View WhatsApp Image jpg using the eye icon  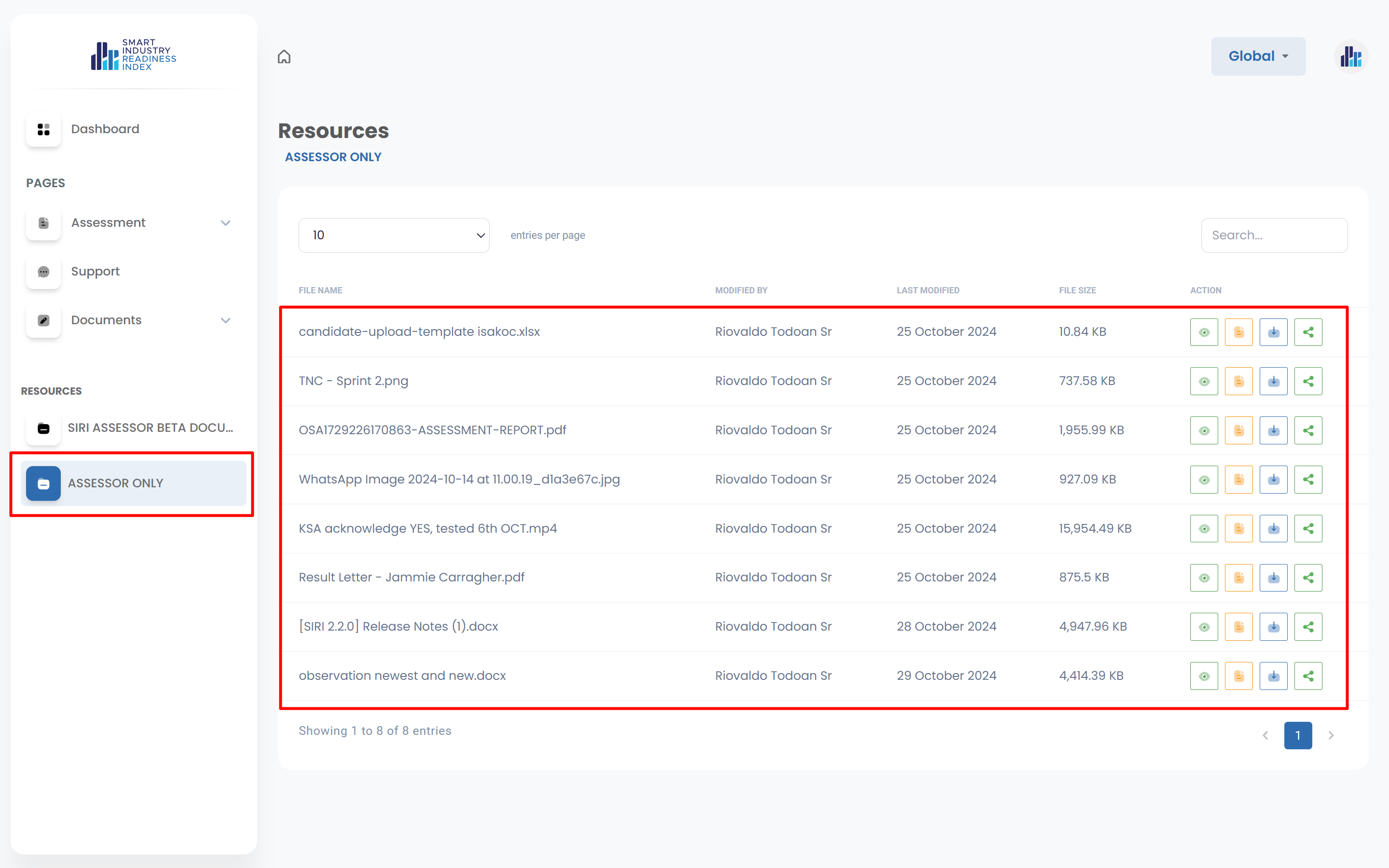pyautogui.click(x=1204, y=479)
